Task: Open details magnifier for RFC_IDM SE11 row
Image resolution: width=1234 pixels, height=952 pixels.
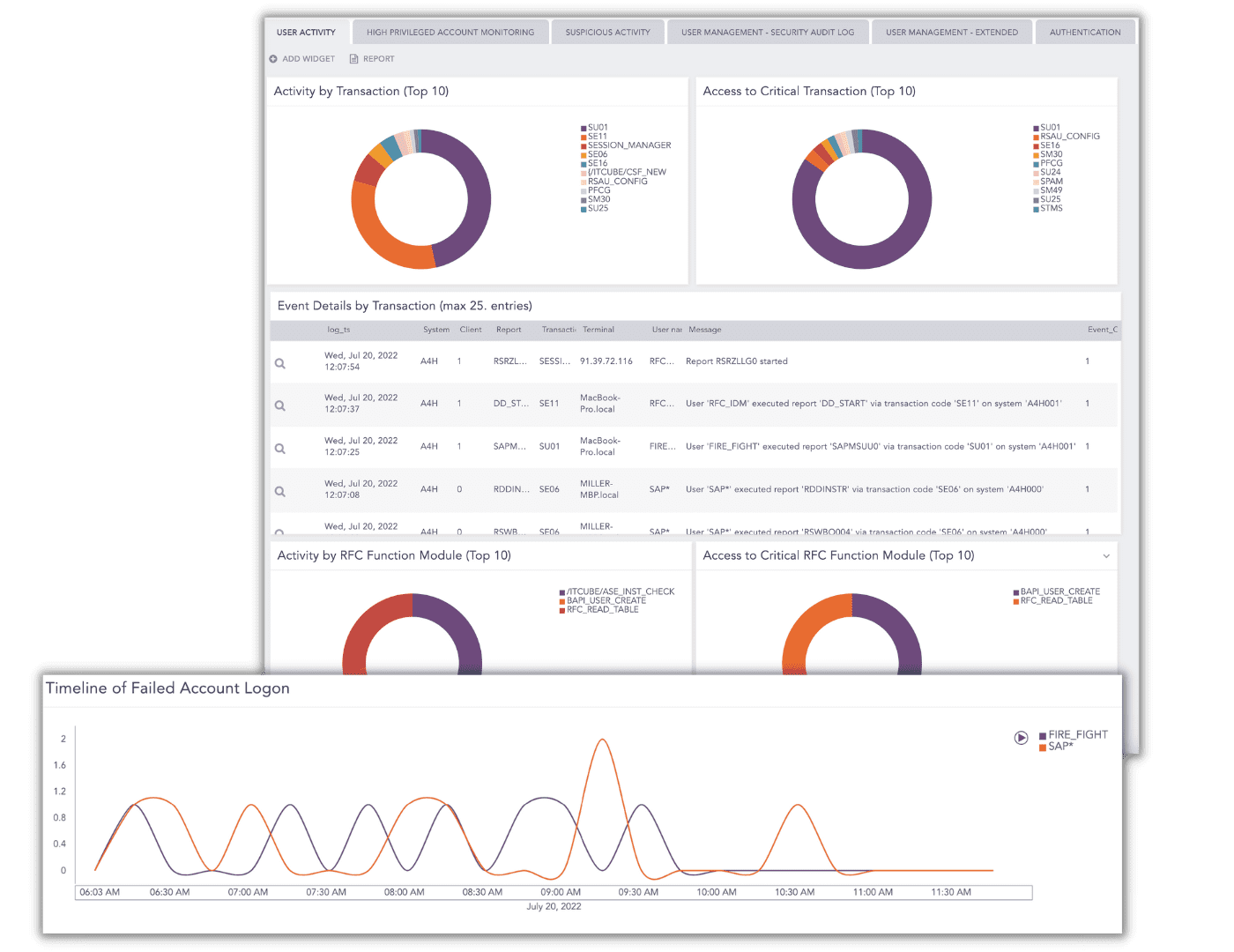Action: [279, 405]
